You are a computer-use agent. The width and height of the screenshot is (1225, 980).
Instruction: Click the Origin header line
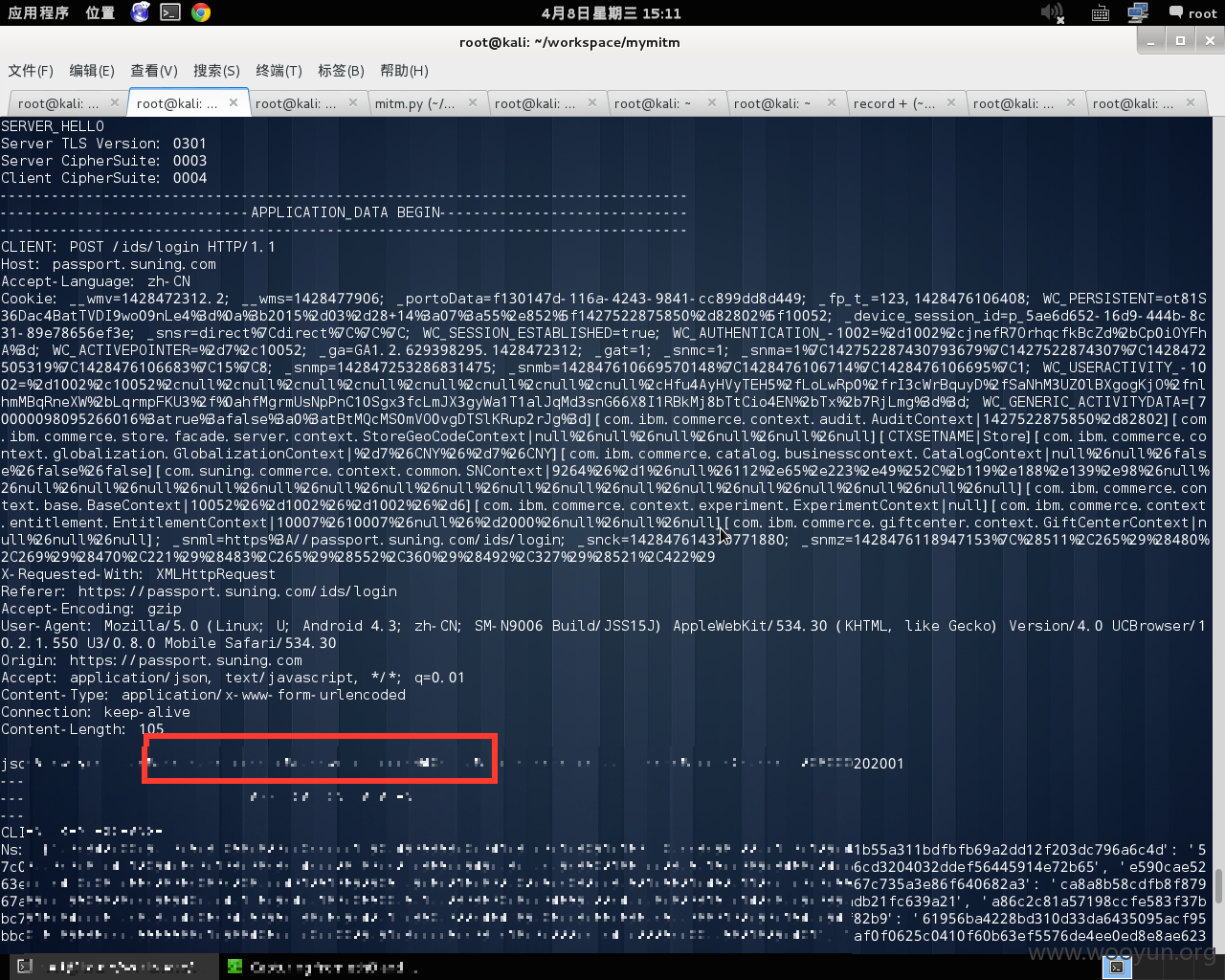(x=151, y=660)
